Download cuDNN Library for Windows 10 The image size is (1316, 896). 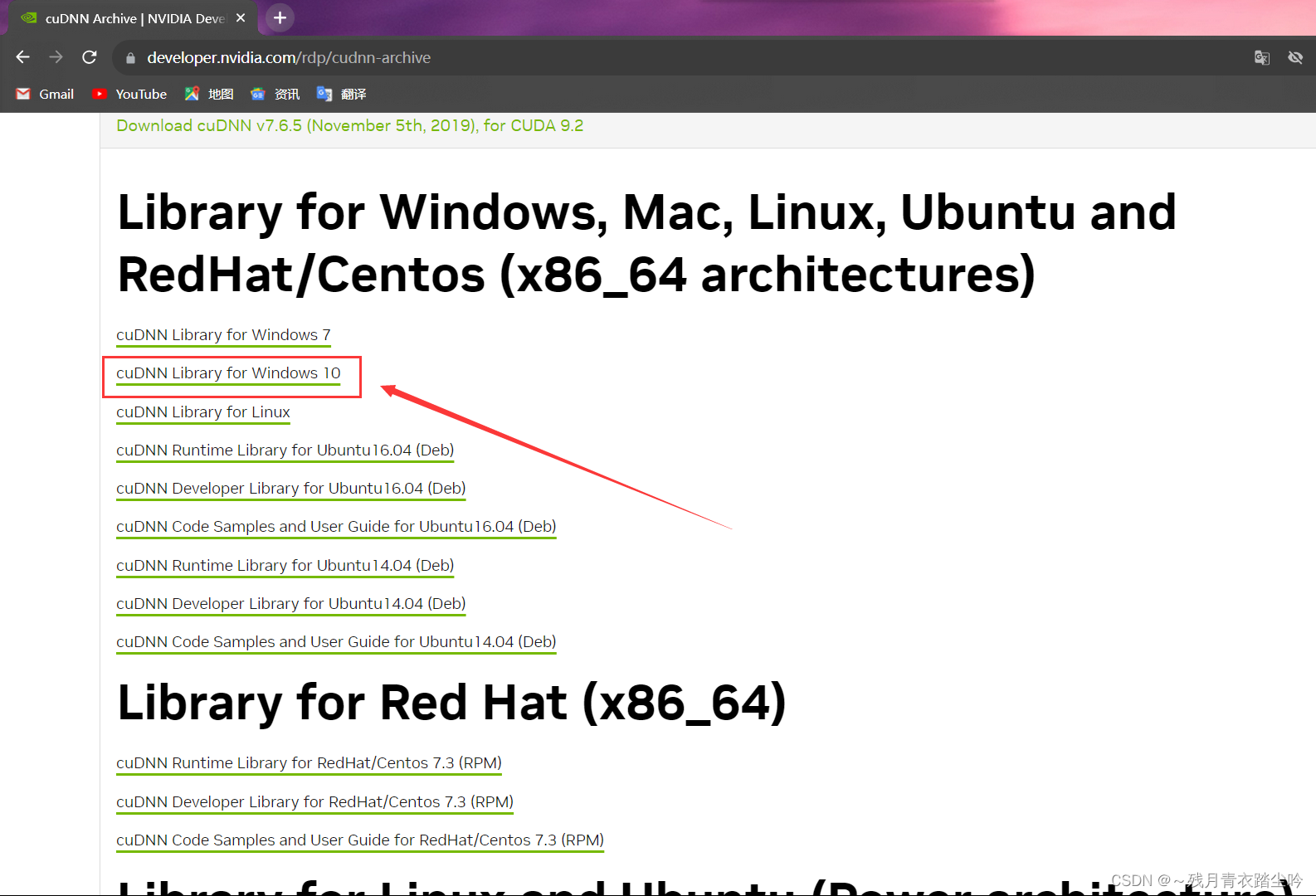228,373
